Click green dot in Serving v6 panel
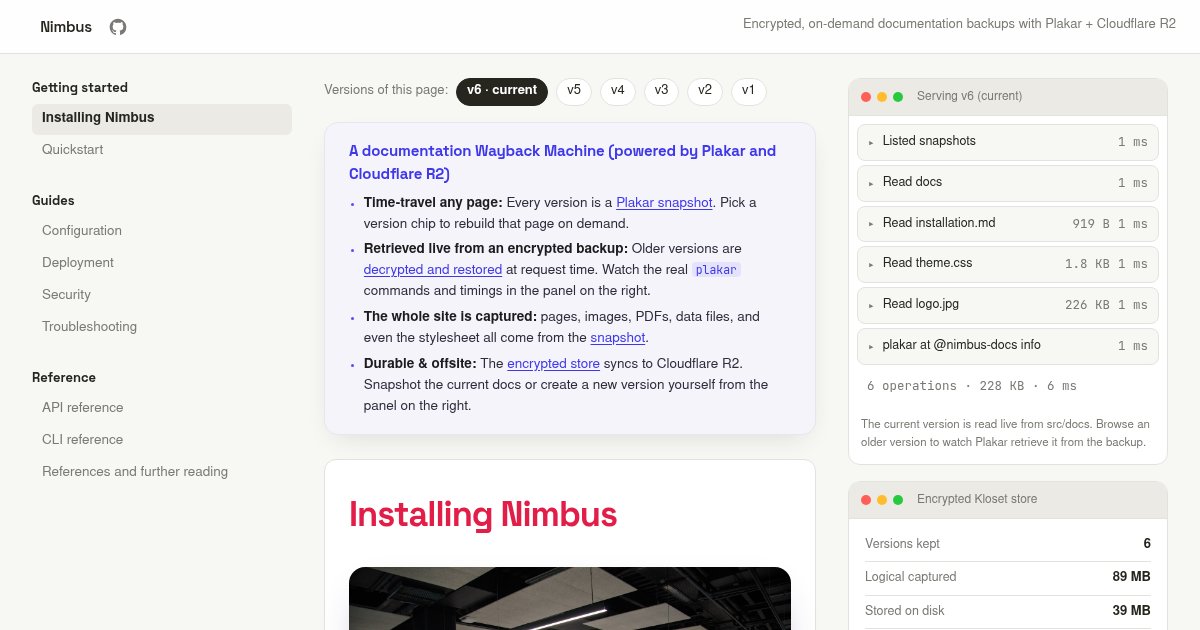This screenshot has height=630, width=1200. pyautogui.click(x=898, y=97)
